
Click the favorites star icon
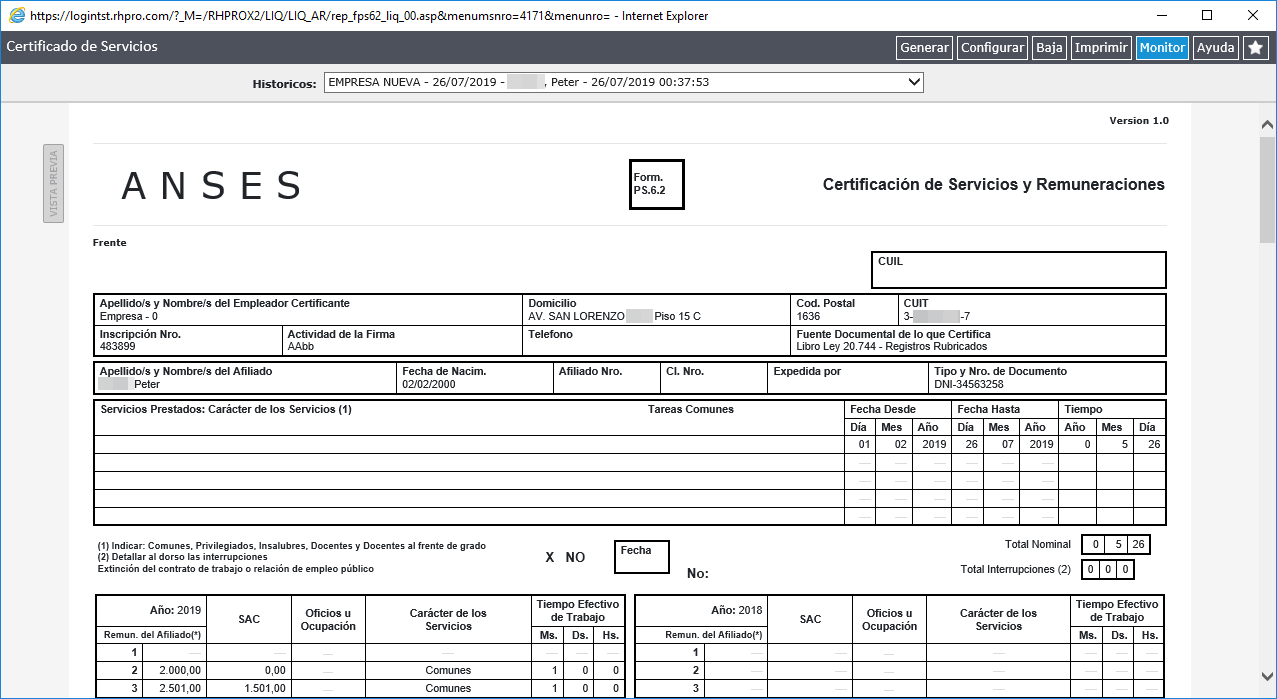(x=1256, y=47)
